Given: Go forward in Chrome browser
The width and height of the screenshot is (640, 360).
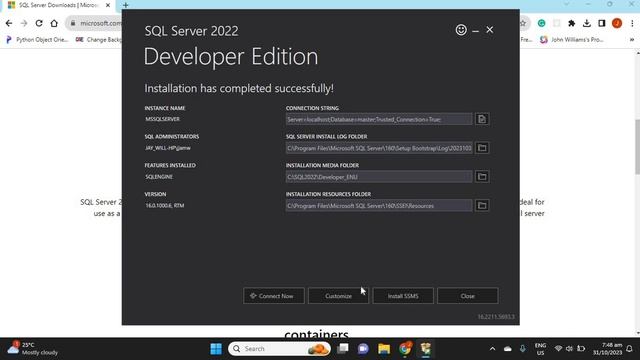Looking at the screenshot, I should [24, 23].
